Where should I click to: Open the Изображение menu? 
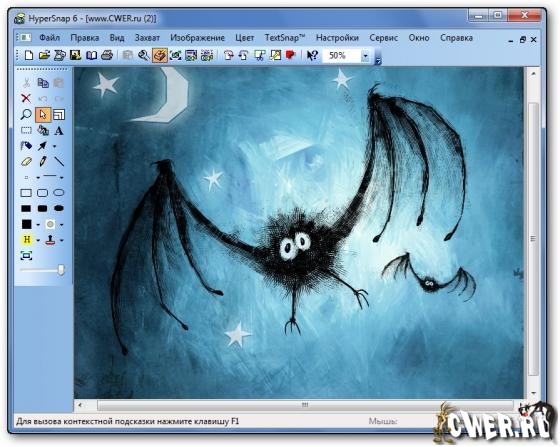pos(197,38)
